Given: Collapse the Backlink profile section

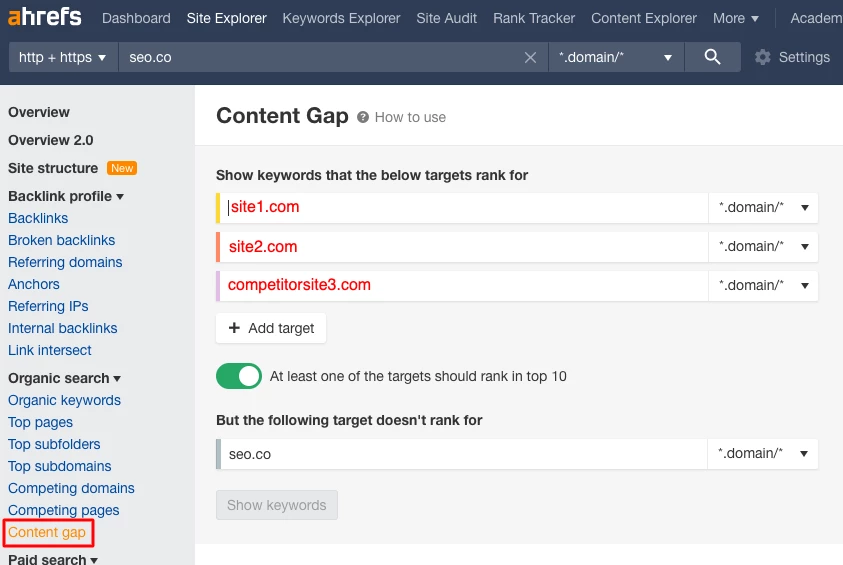Looking at the screenshot, I should click(x=66, y=196).
